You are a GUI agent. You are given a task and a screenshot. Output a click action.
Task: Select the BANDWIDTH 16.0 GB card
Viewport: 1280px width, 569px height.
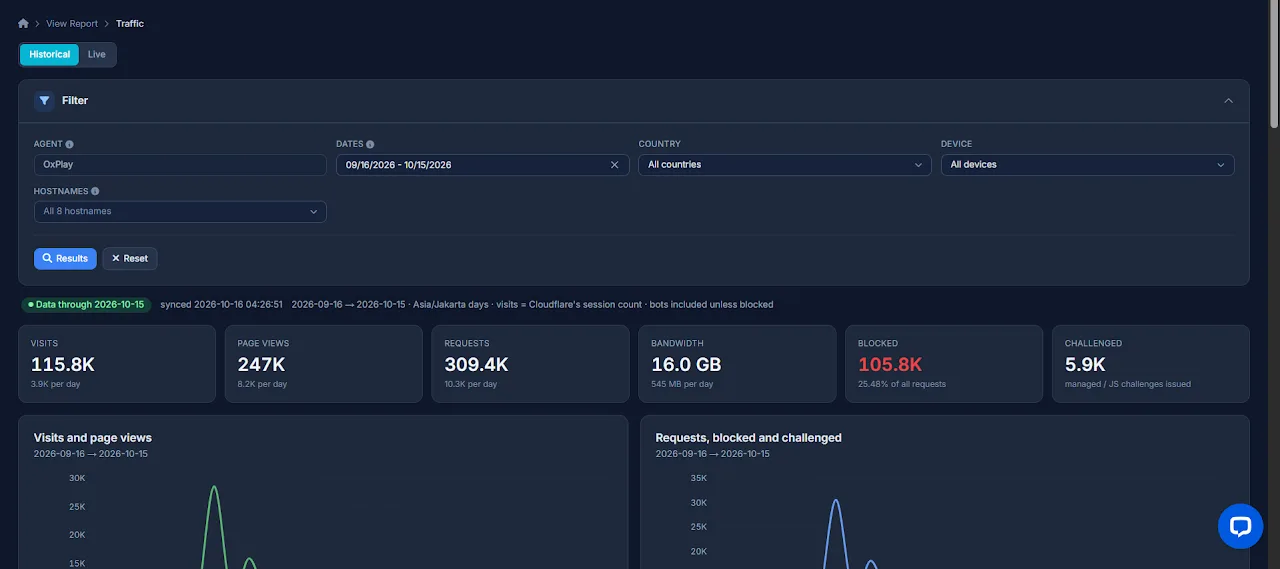[x=737, y=364]
